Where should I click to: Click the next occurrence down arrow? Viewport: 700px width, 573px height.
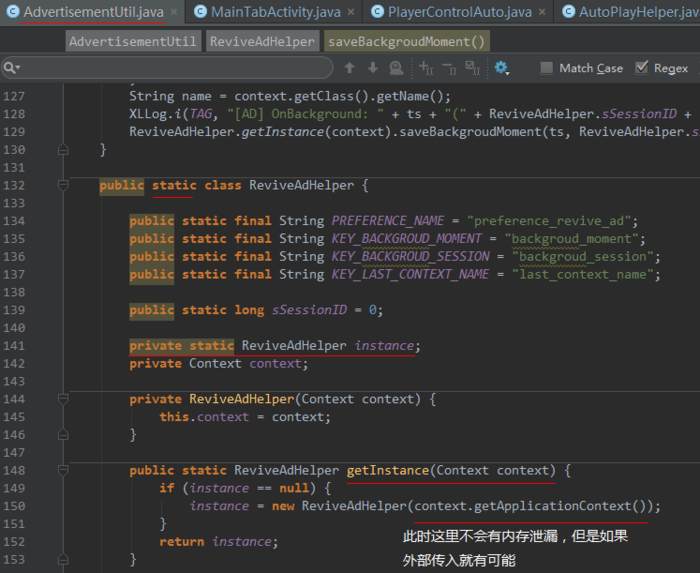point(373,68)
